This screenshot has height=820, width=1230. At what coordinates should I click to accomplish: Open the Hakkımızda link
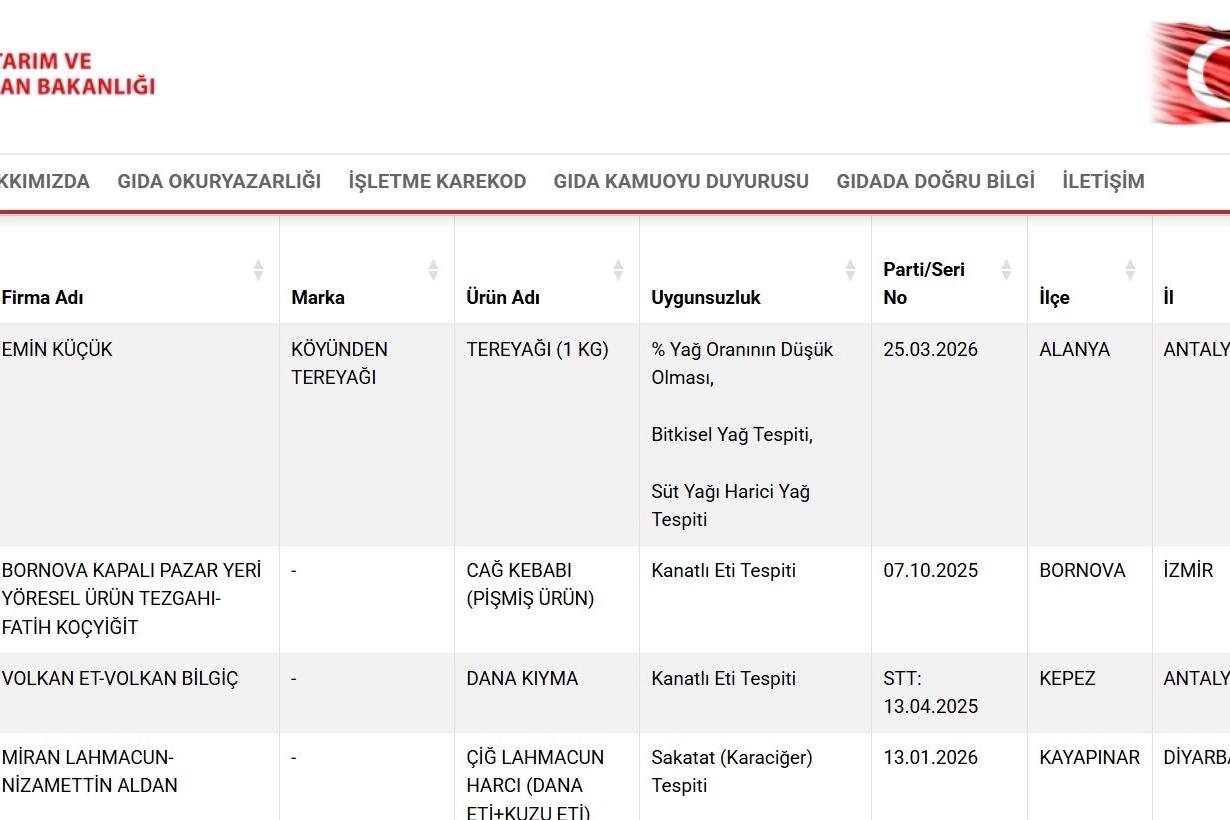click(44, 182)
